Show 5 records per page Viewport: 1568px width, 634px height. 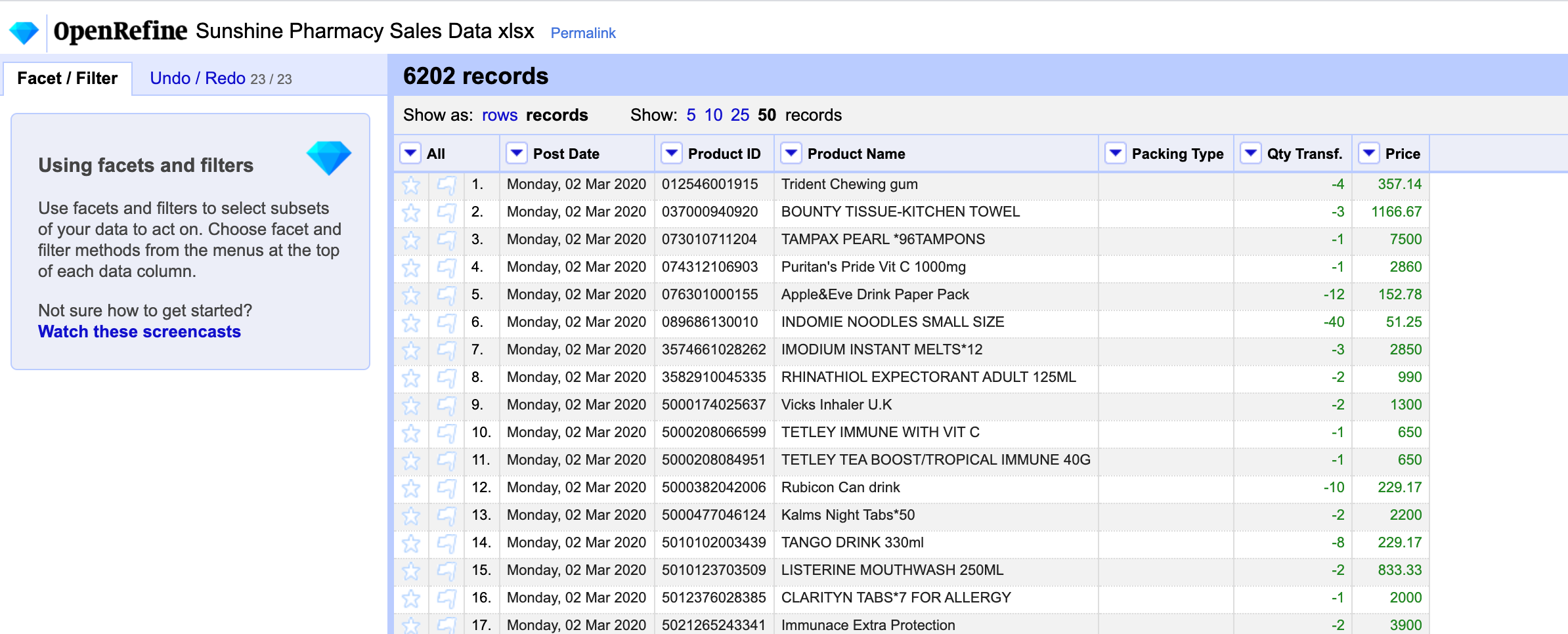click(691, 116)
